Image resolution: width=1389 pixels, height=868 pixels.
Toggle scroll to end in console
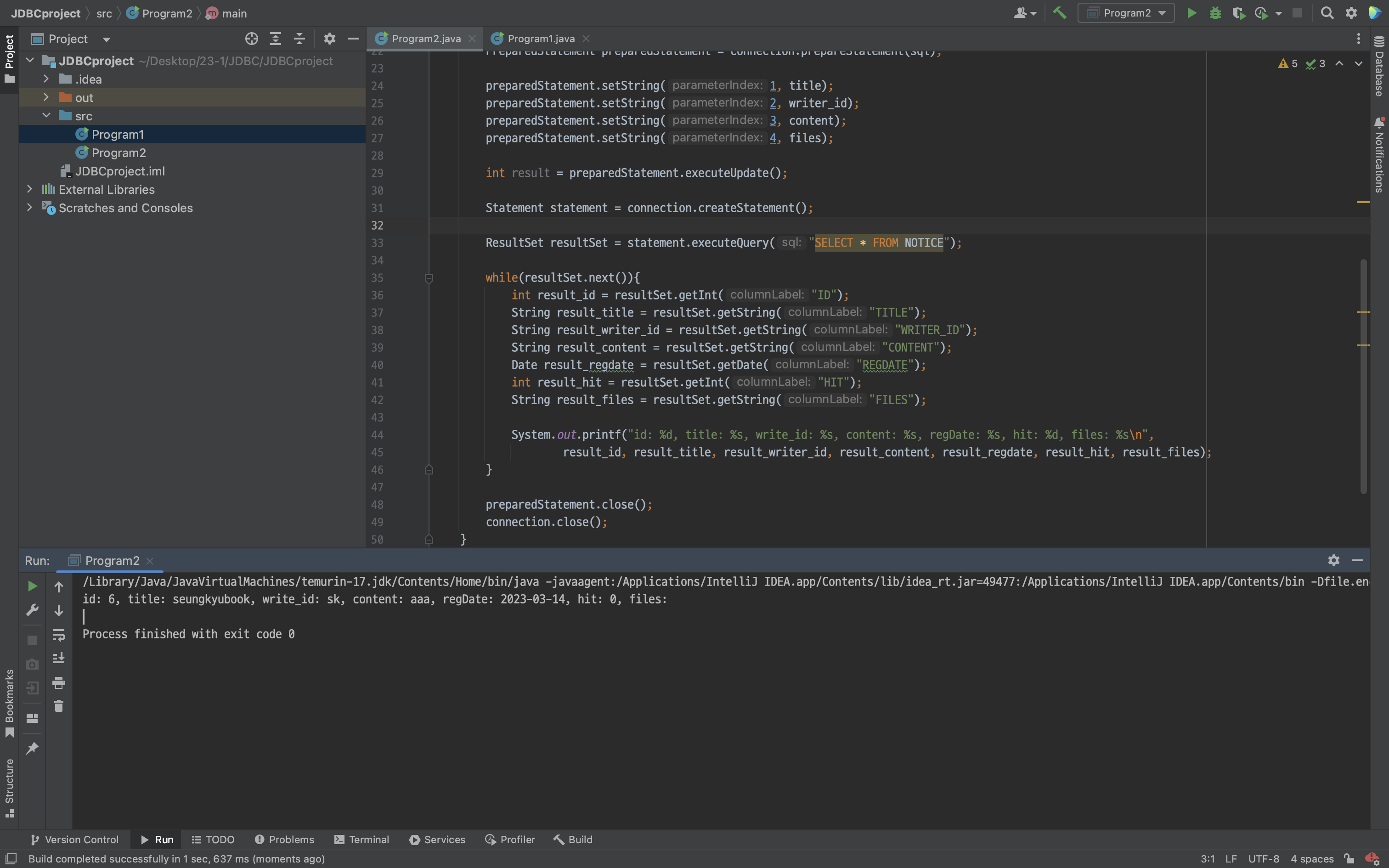[58, 659]
